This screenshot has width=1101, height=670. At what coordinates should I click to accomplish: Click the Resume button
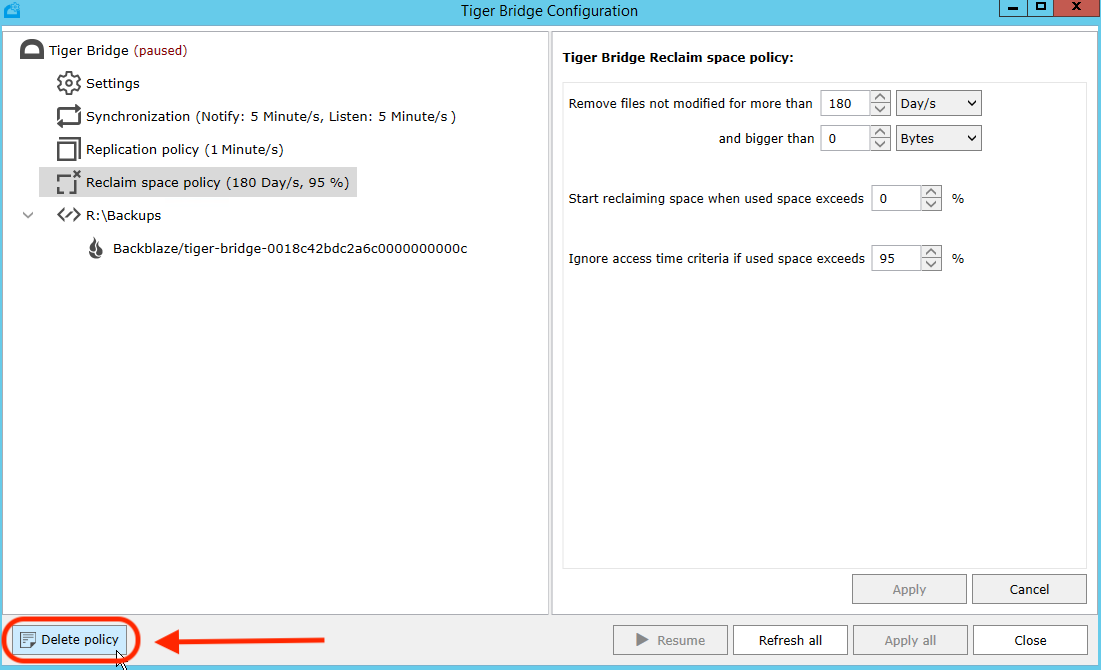[670, 640]
